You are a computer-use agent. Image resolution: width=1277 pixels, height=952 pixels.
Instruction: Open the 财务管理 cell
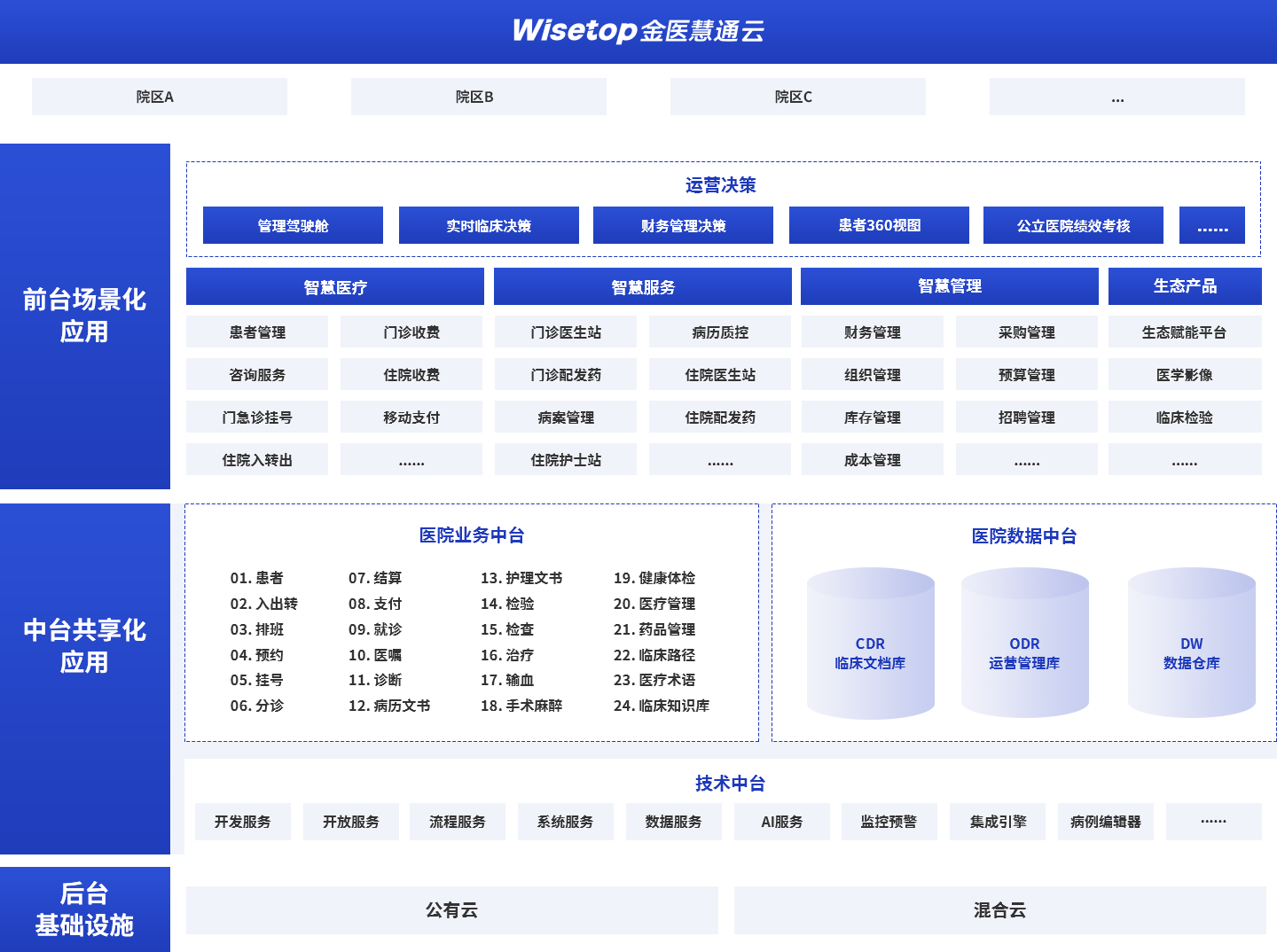click(x=873, y=332)
